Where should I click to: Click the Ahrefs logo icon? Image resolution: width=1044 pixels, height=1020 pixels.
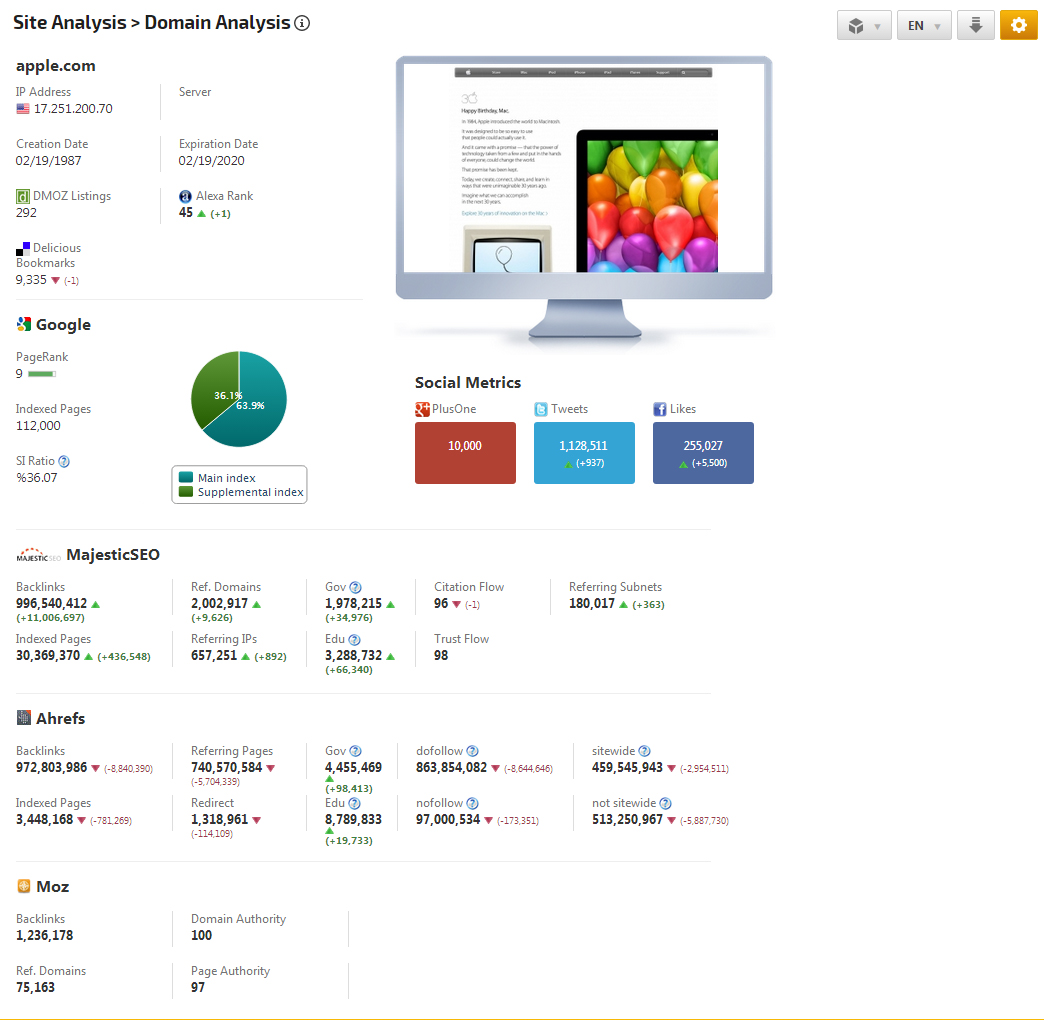(x=24, y=718)
